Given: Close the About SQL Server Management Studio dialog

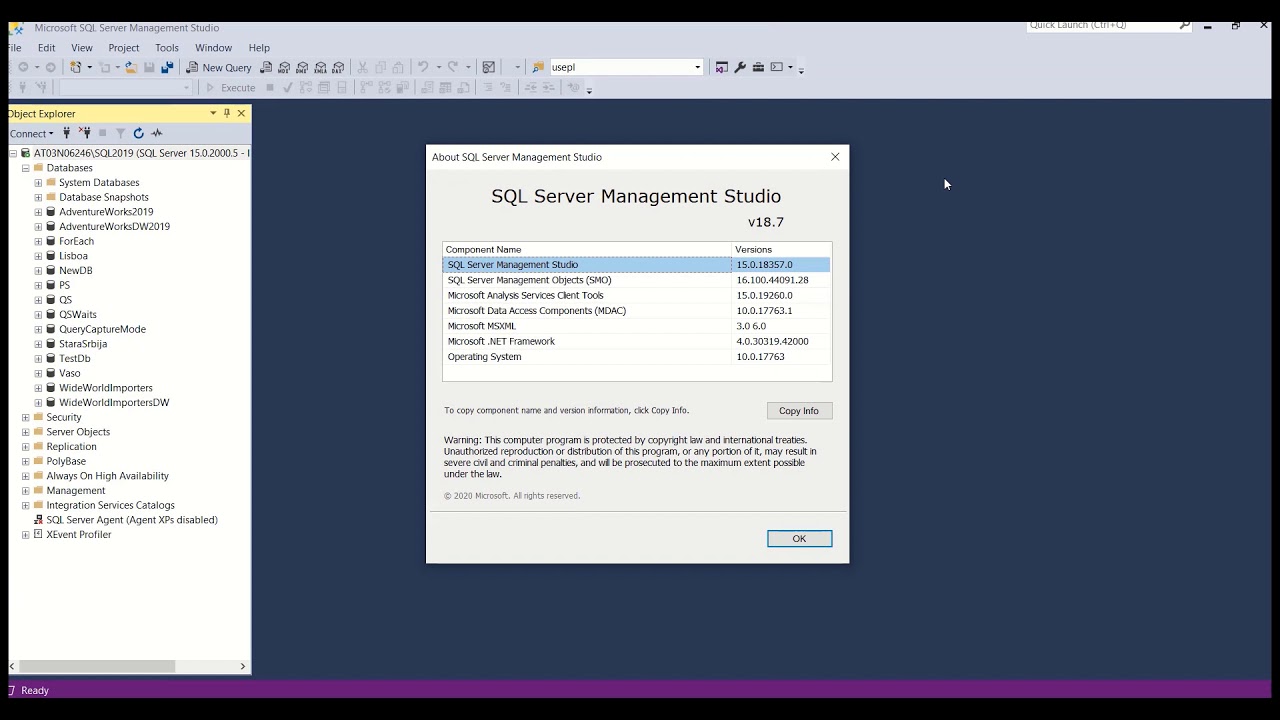Looking at the screenshot, I should [835, 157].
